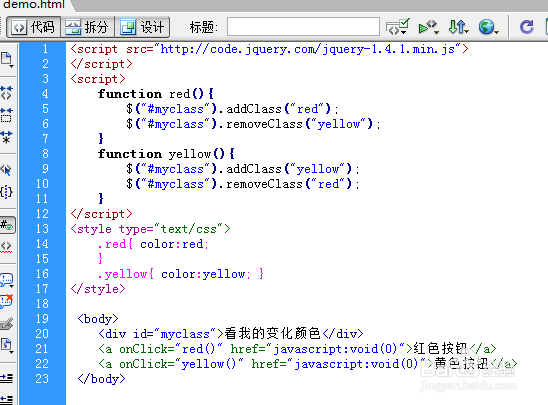Toggle the line numbers # button
The height and width of the screenshot is (405, 548).
point(7,225)
